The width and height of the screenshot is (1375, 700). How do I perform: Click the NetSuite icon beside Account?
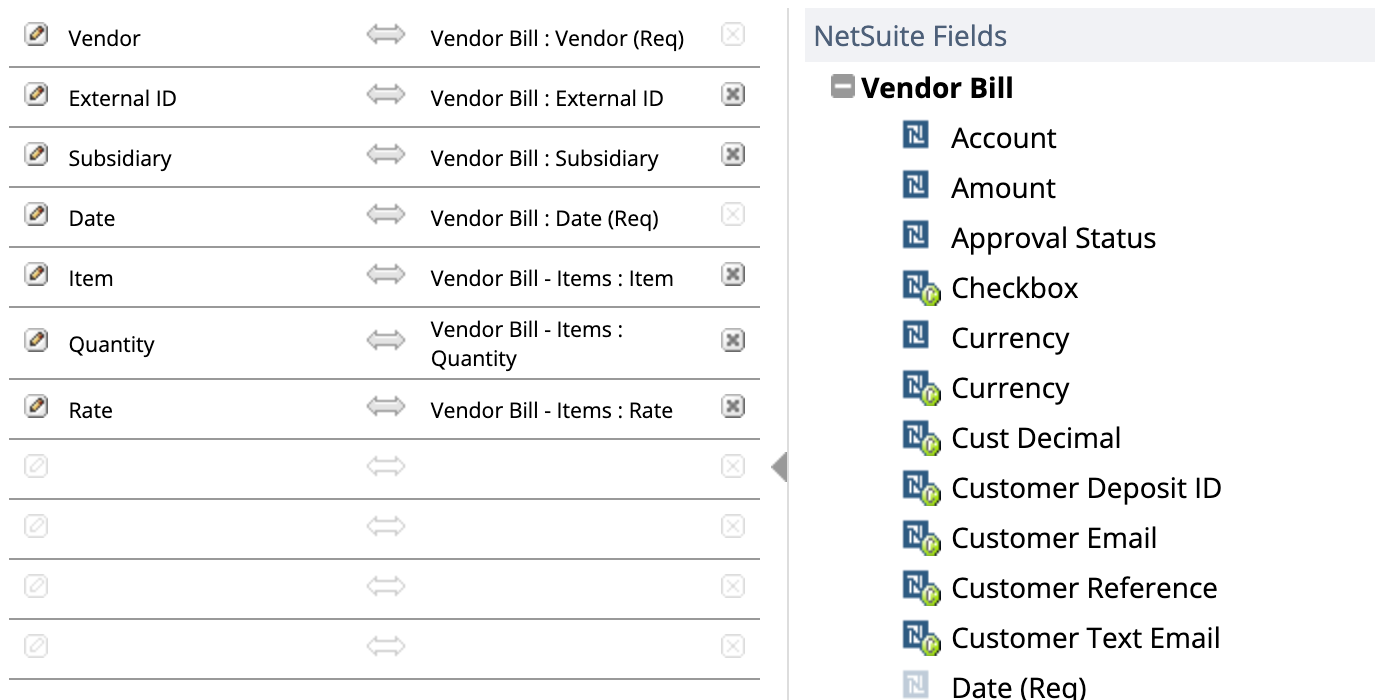click(915, 135)
